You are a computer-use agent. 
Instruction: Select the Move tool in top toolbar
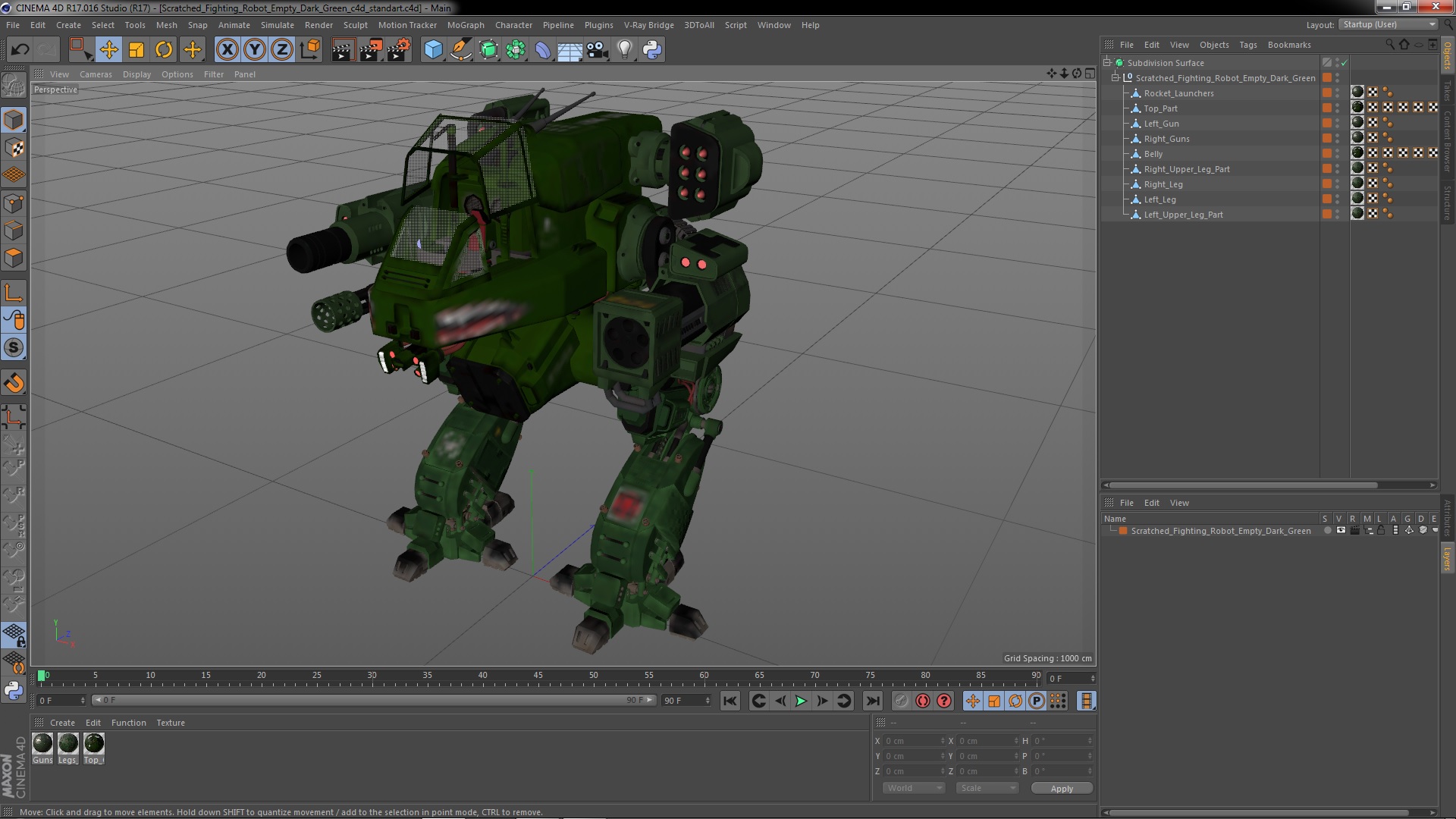108,50
